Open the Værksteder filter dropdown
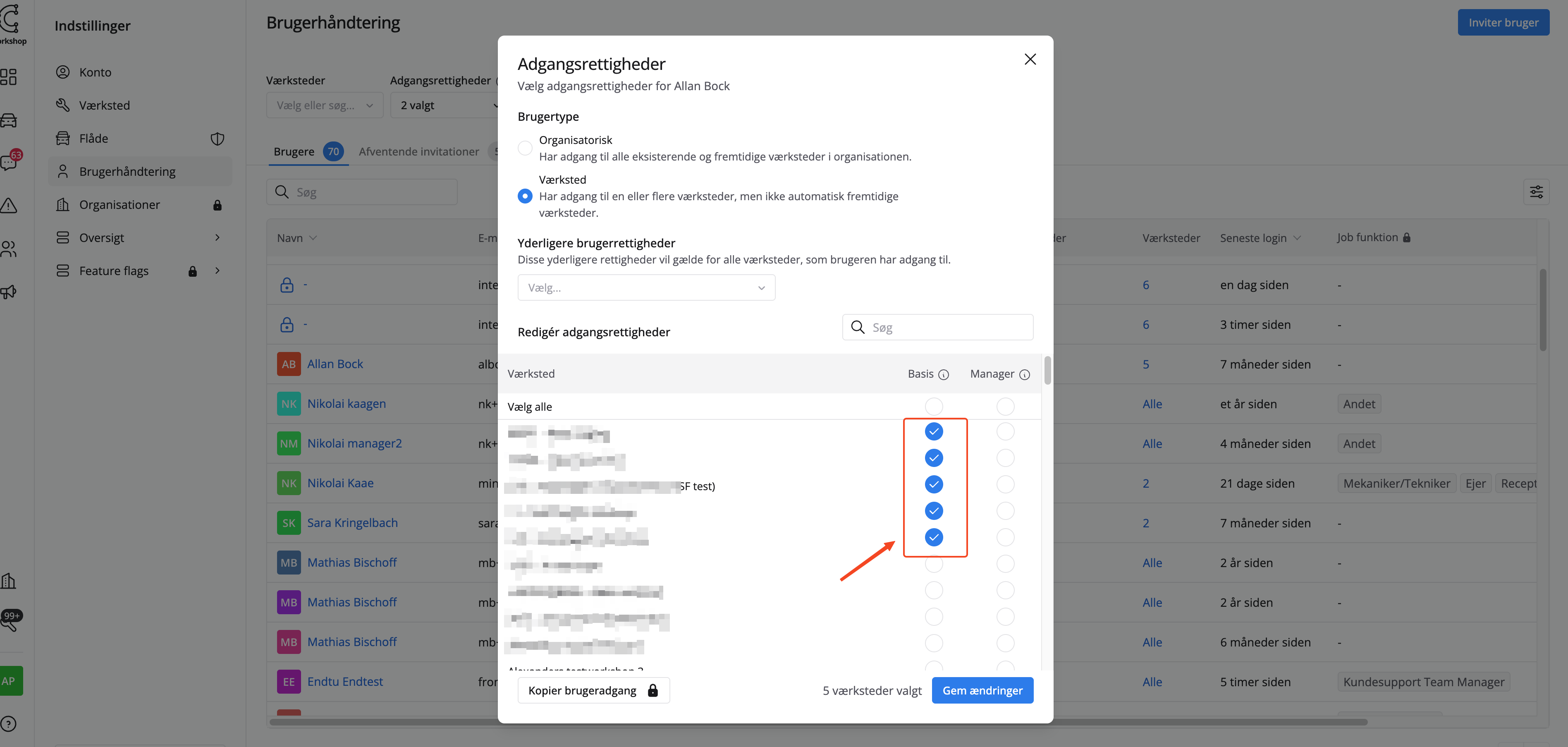 click(325, 105)
